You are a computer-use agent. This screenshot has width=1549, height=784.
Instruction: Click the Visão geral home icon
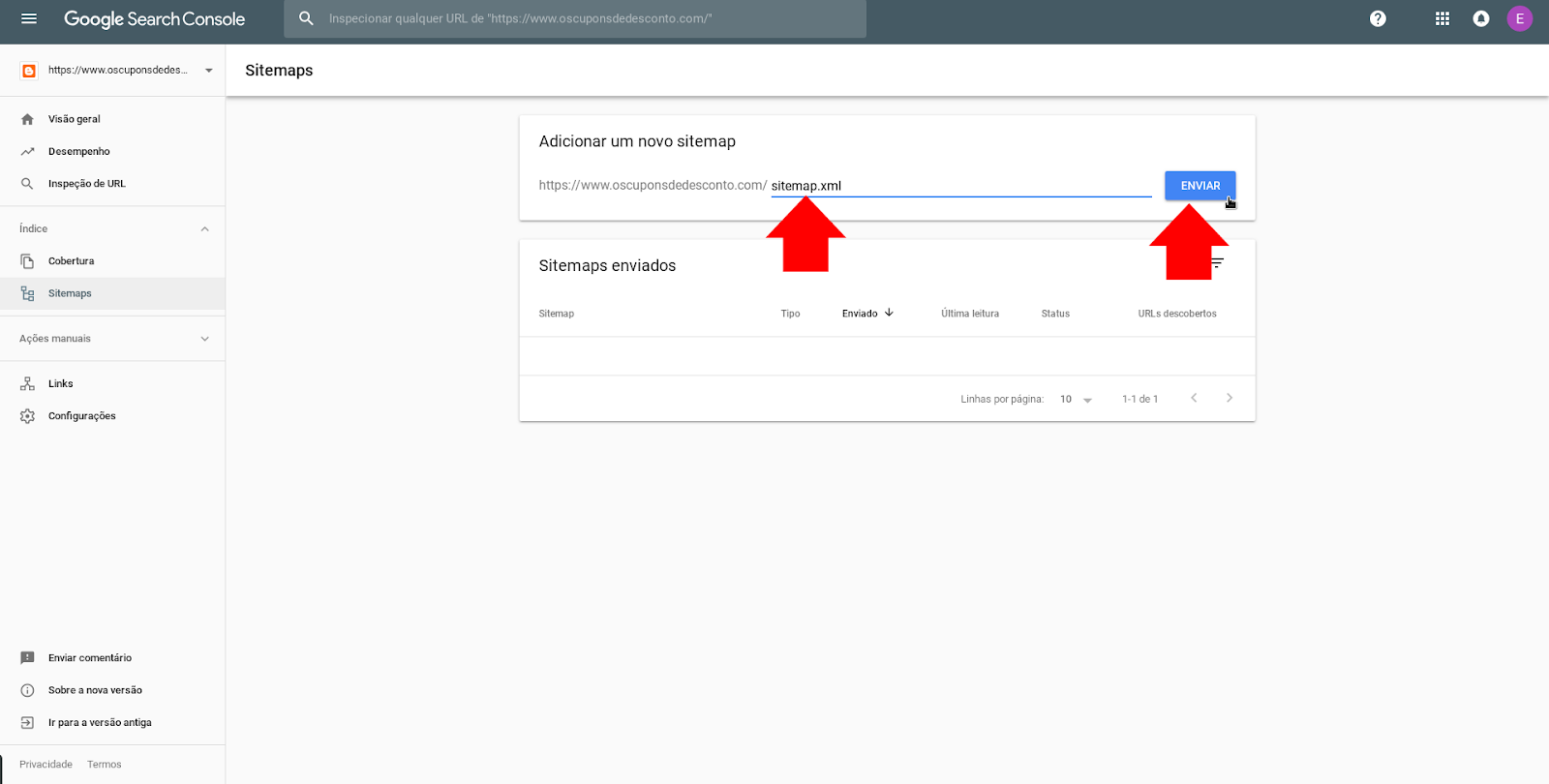[27, 119]
